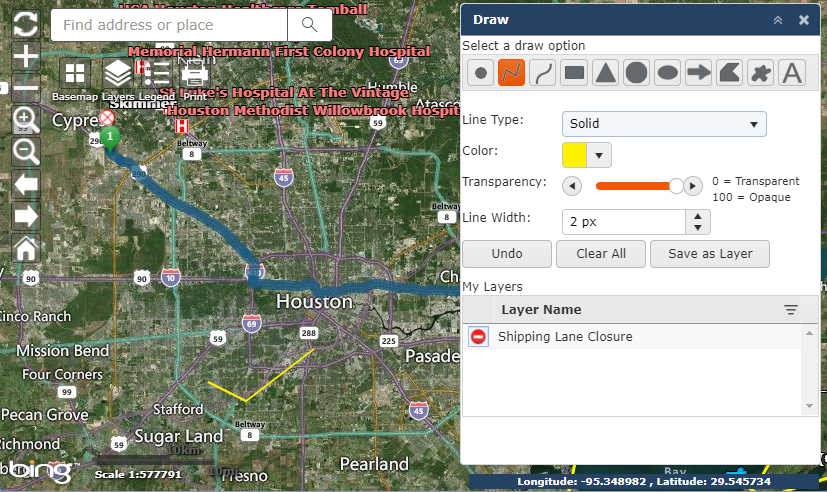Decrease line width with down arrow
827x492 pixels.
click(698, 228)
